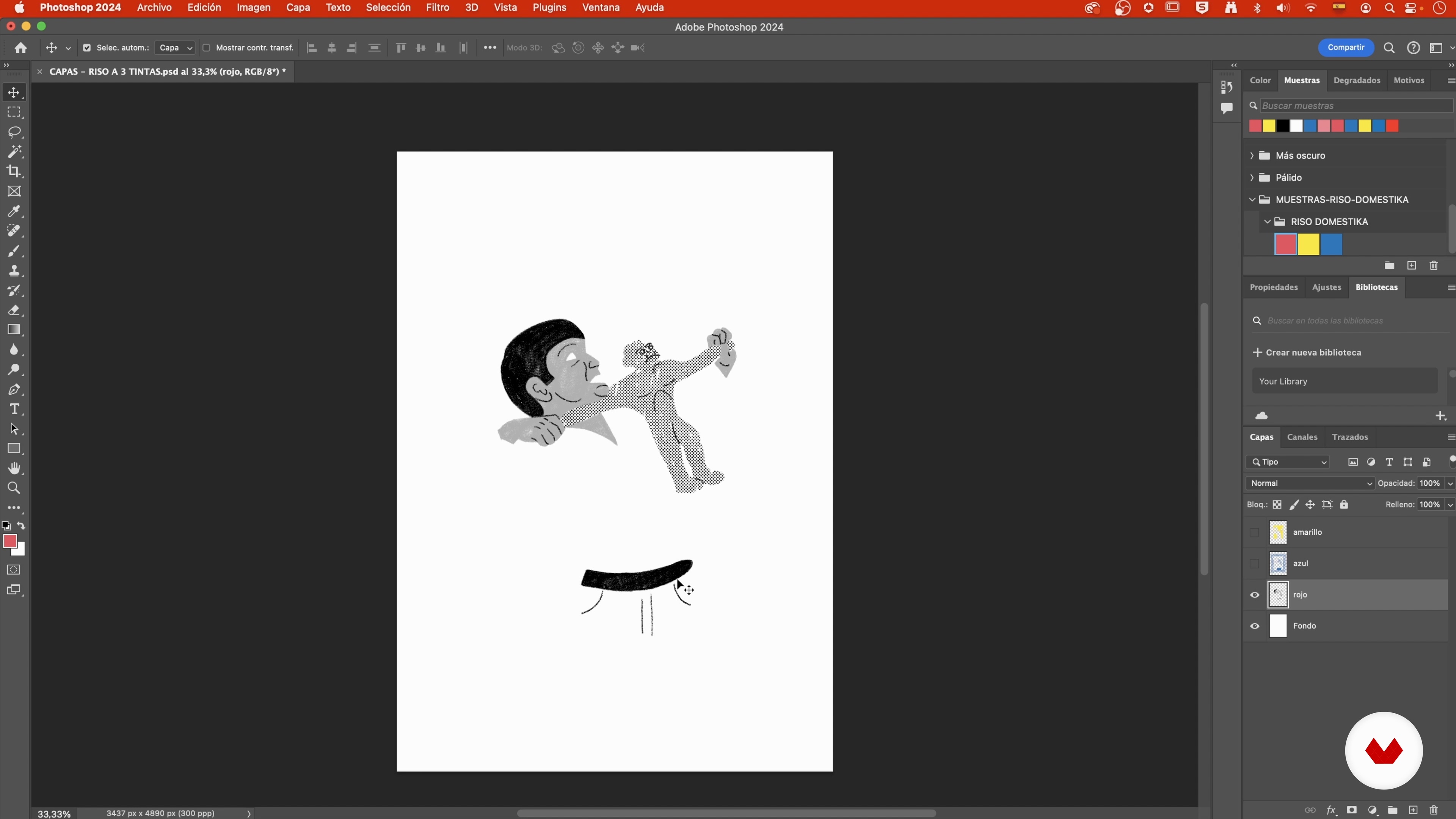Image resolution: width=1456 pixels, height=819 pixels.
Task: Click the delete layer trash icon
Action: [1433, 810]
